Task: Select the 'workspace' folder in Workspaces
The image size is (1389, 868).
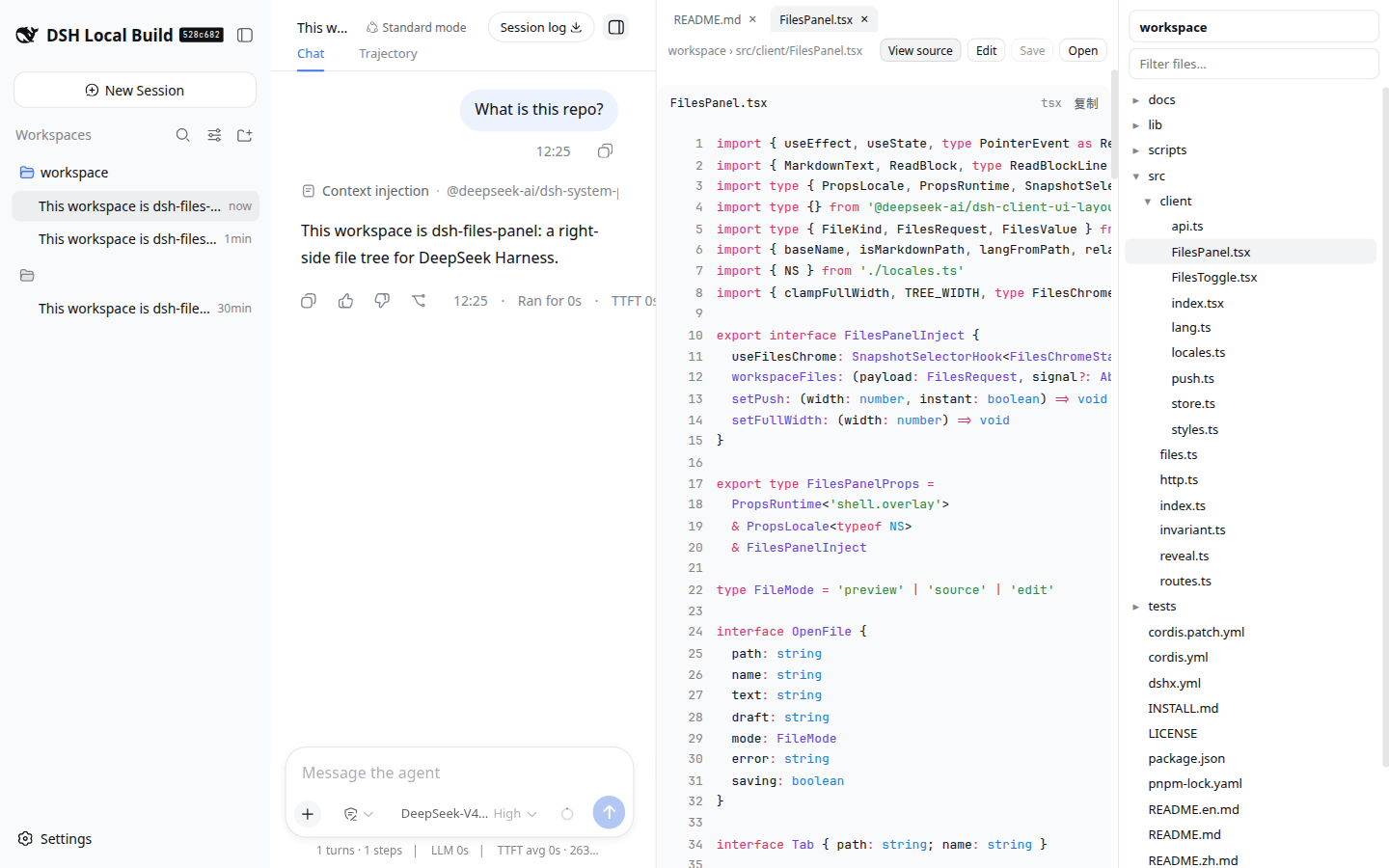Action: pyautogui.click(x=135, y=173)
